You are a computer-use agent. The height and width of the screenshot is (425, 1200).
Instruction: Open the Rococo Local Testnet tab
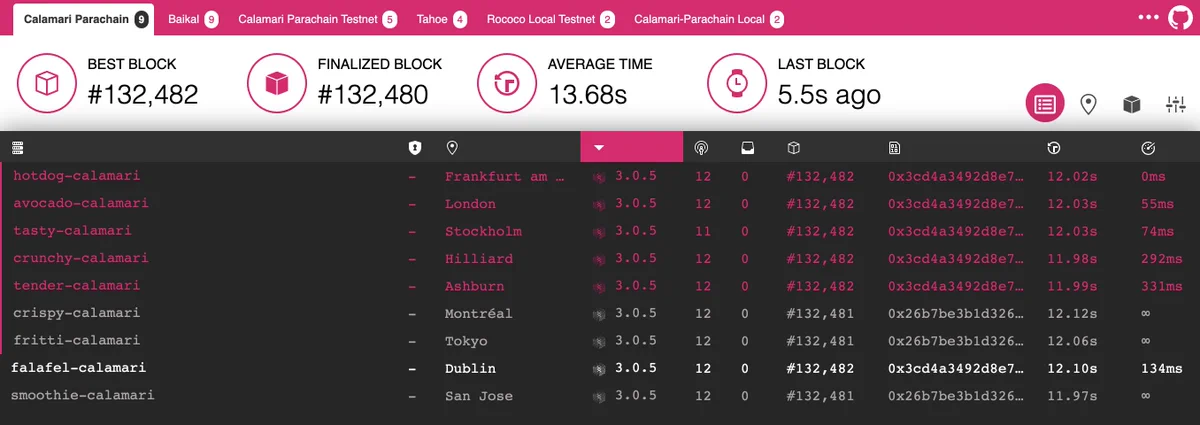click(550, 19)
